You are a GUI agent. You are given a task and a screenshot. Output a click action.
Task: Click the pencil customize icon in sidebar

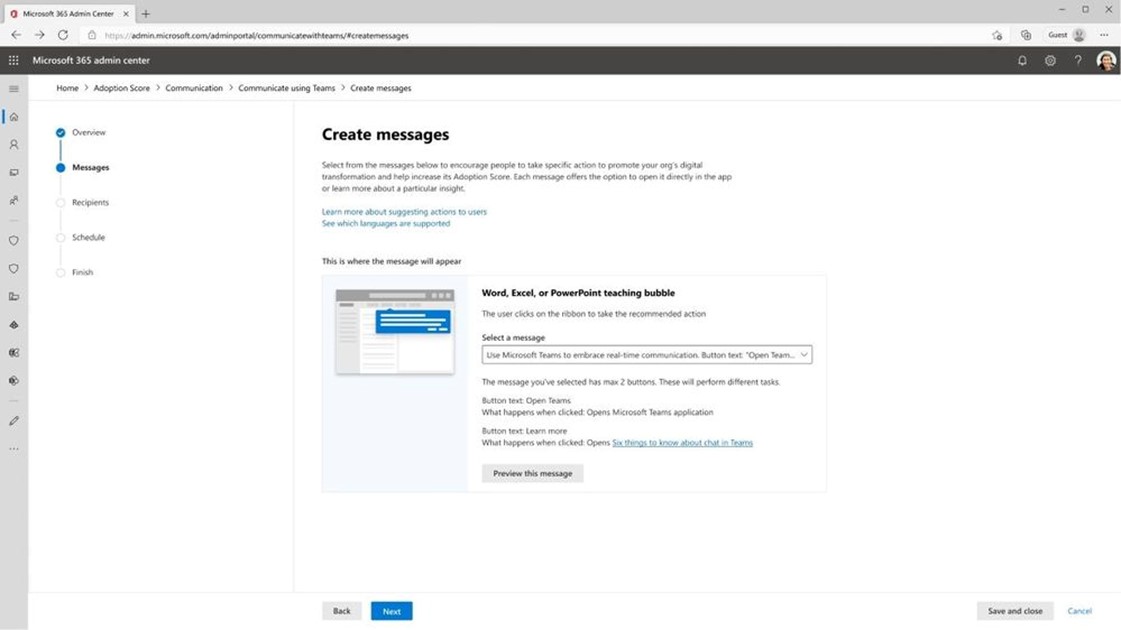point(14,421)
